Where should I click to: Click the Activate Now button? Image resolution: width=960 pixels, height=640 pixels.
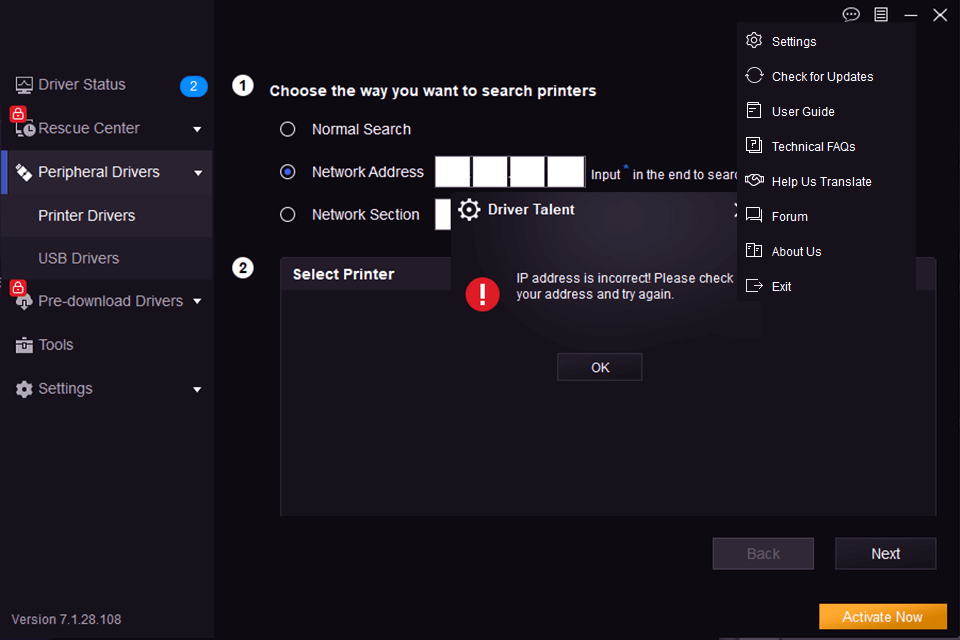[882, 617]
